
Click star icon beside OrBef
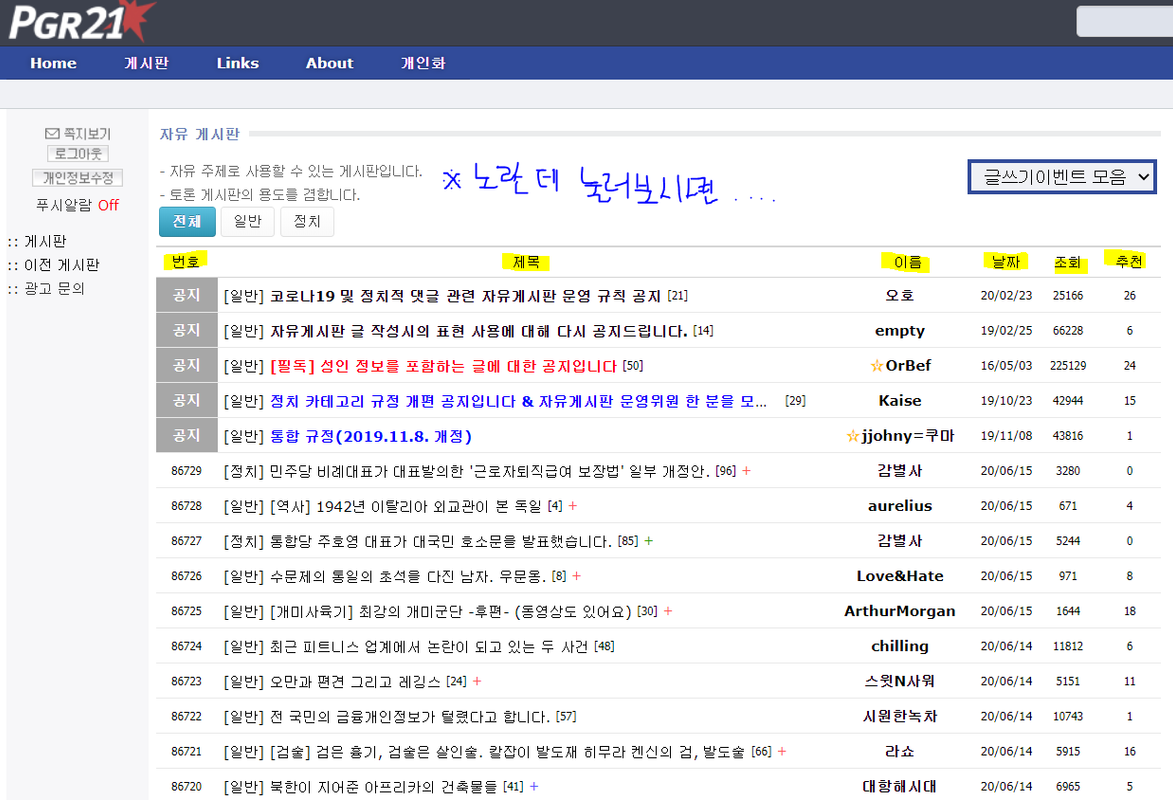click(x=877, y=366)
